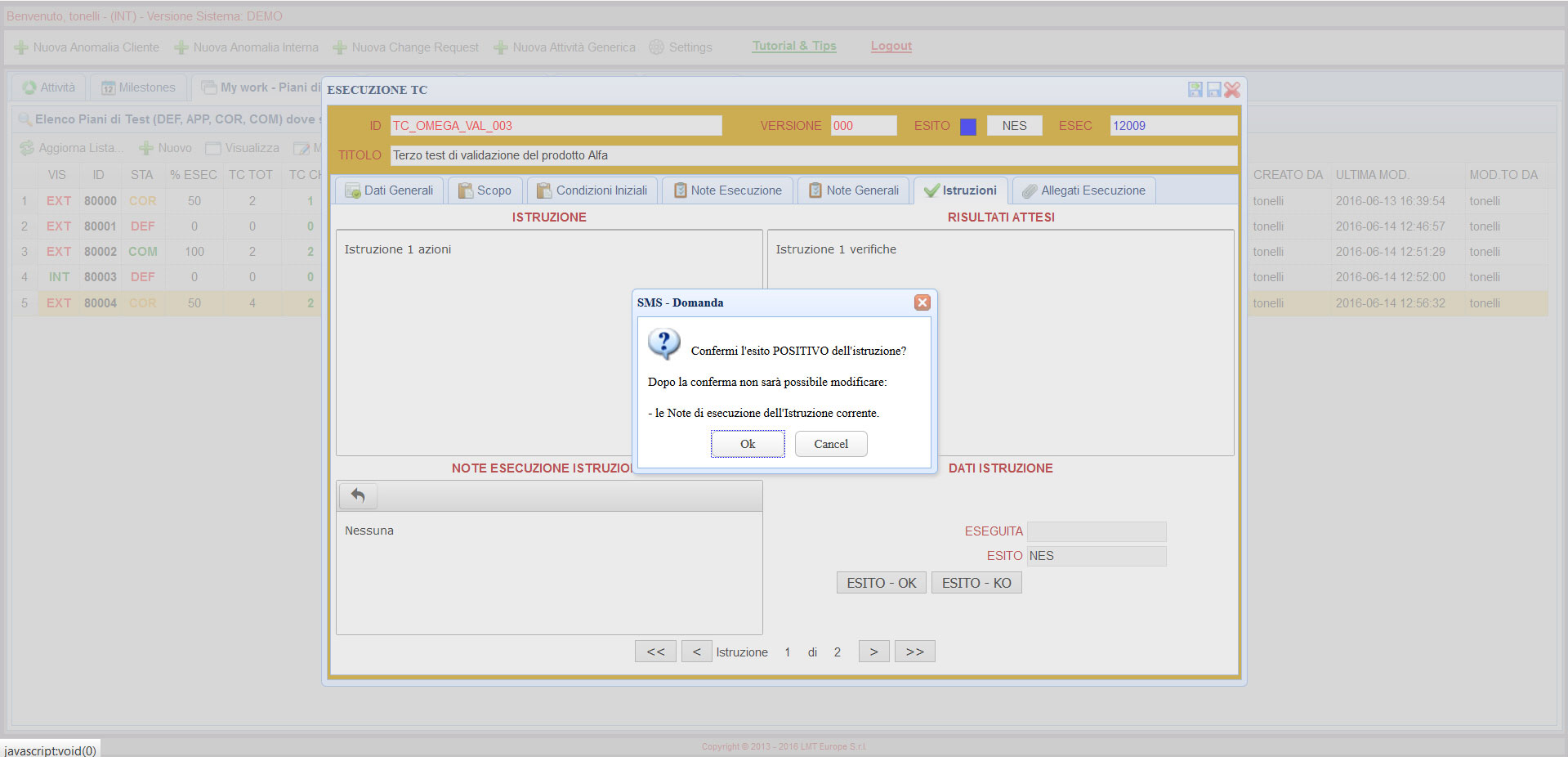
Task: Go to next instruction with > button
Action: (873, 652)
